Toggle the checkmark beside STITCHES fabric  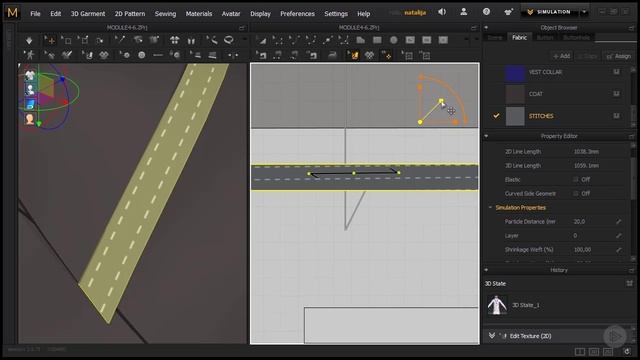(x=496, y=116)
